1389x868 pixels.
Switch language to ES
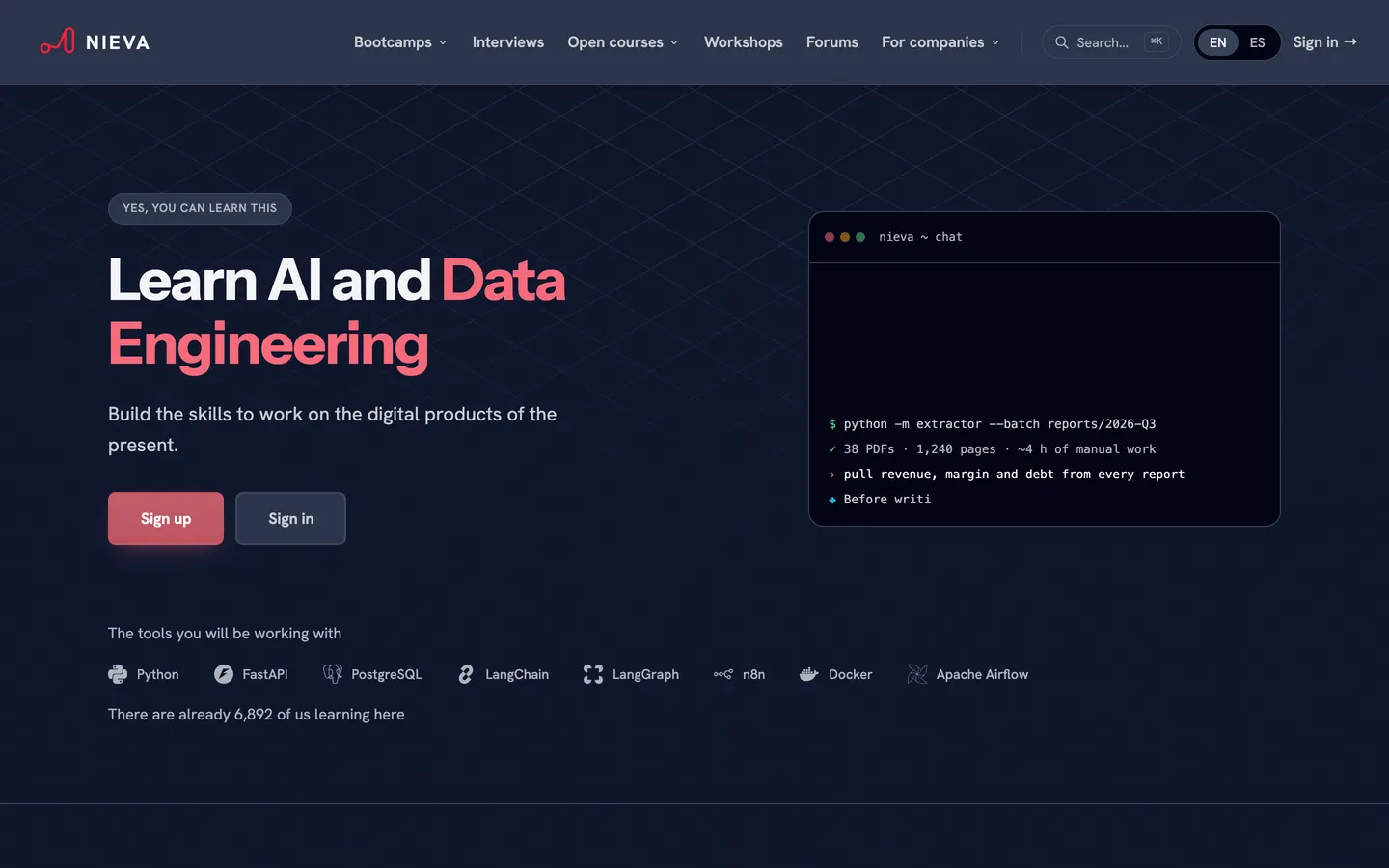coord(1257,42)
